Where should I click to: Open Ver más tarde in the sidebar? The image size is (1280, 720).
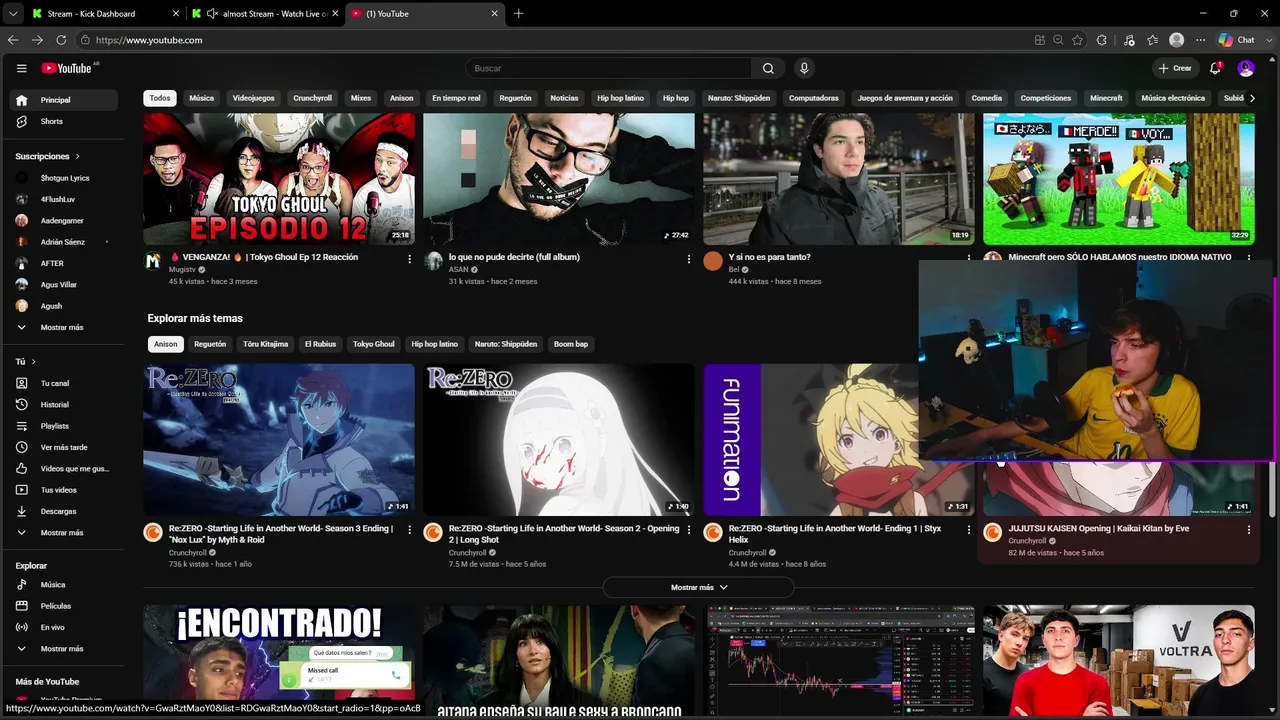point(64,447)
